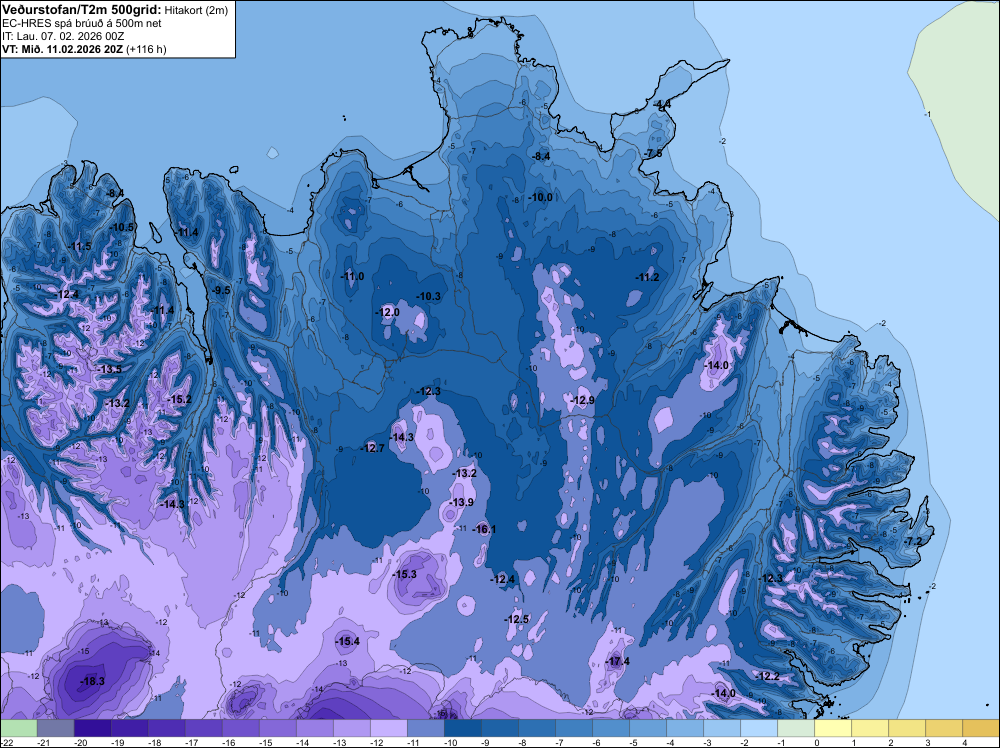Screen dimensions: 1000x748
Task: Select the -15.4 temperature label
Action: click(348, 642)
